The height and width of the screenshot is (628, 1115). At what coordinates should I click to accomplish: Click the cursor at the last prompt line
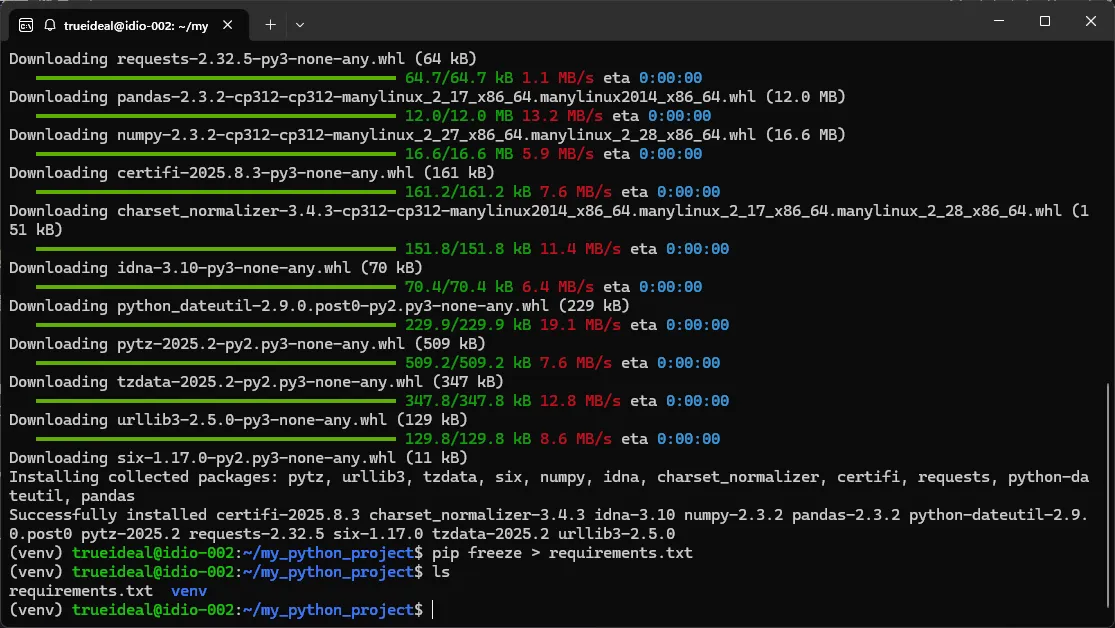[433, 610]
